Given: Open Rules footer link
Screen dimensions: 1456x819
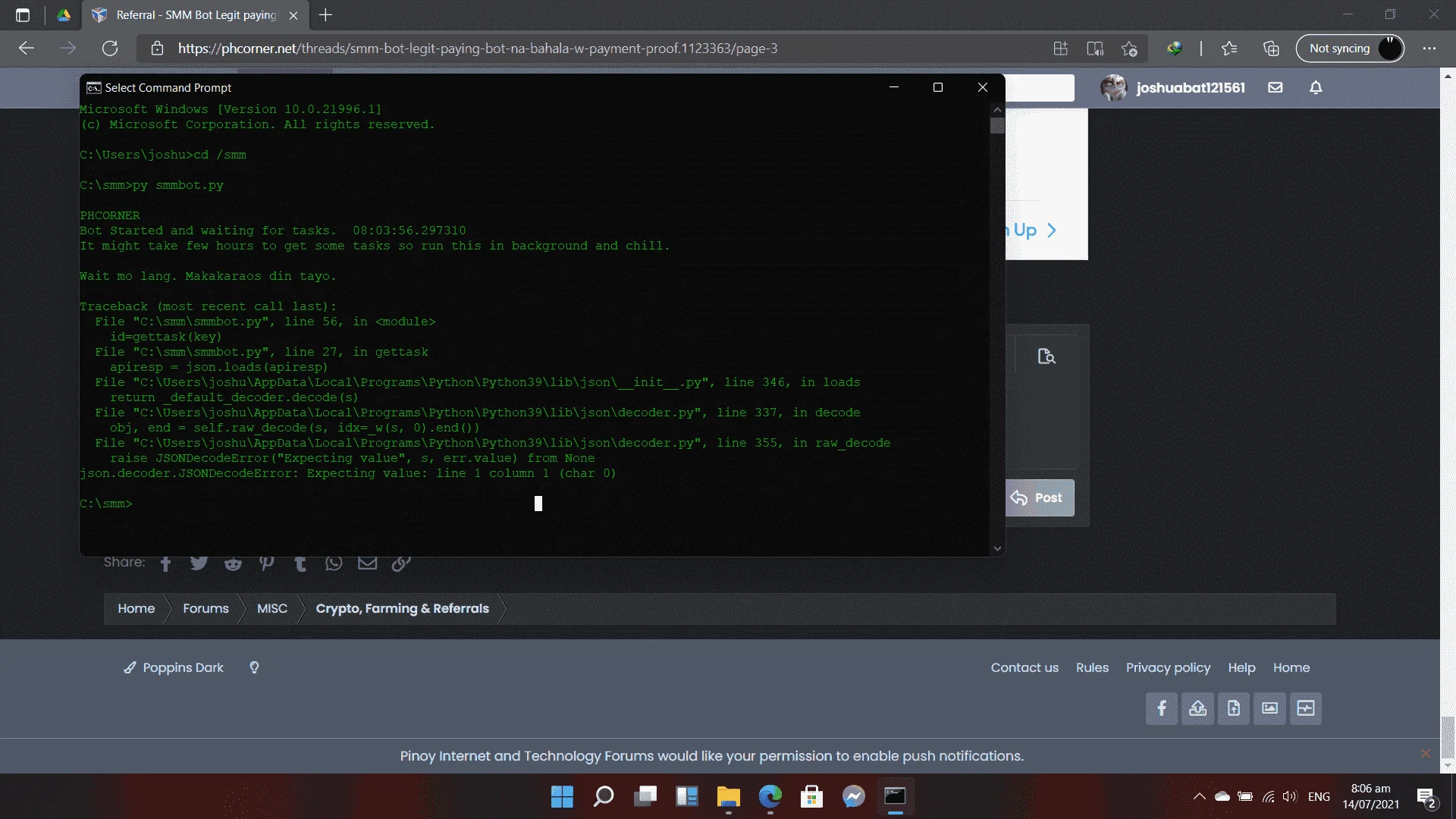Looking at the screenshot, I should [1092, 667].
